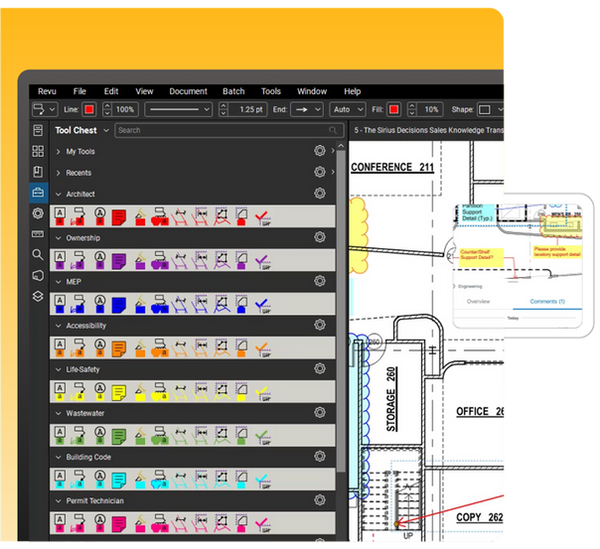Viewport: 600px width, 549px height.
Task: Open the Search magnifier panel in sidebar
Action: 38,255
